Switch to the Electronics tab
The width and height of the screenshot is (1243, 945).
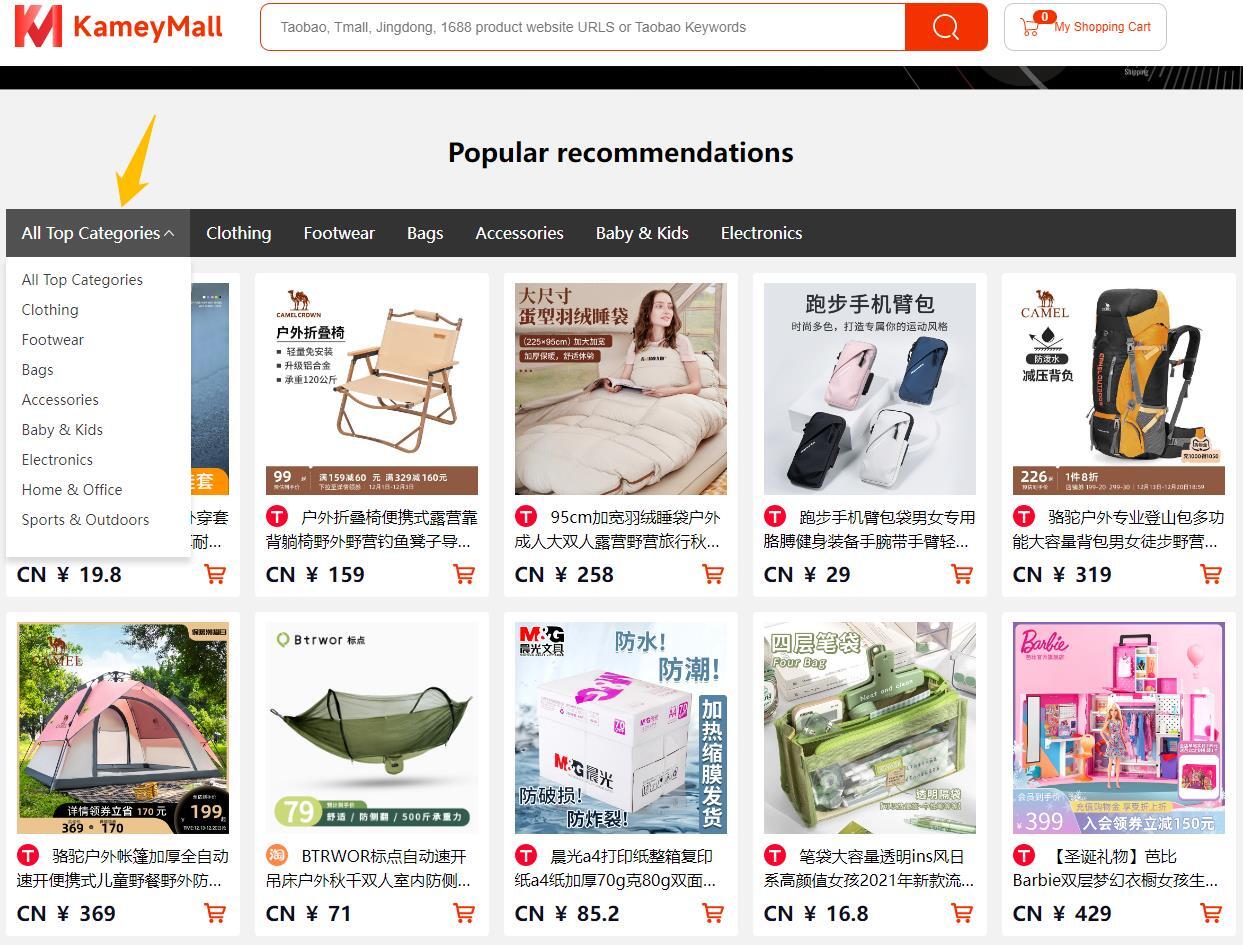761,233
